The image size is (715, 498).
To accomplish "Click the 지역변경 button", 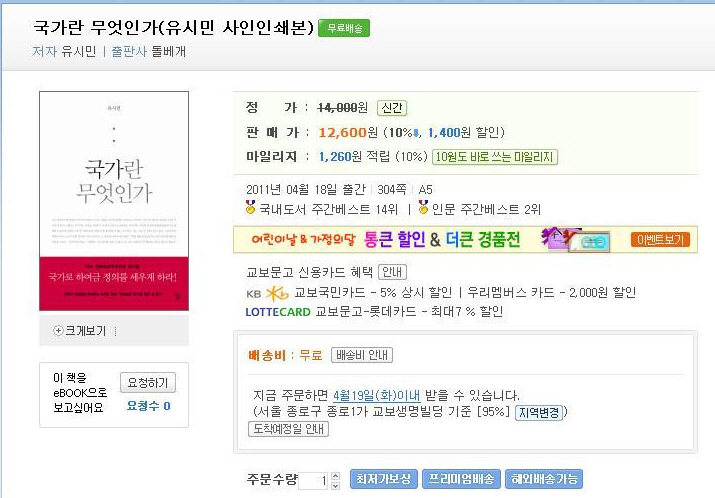I will tap(539, 413).
